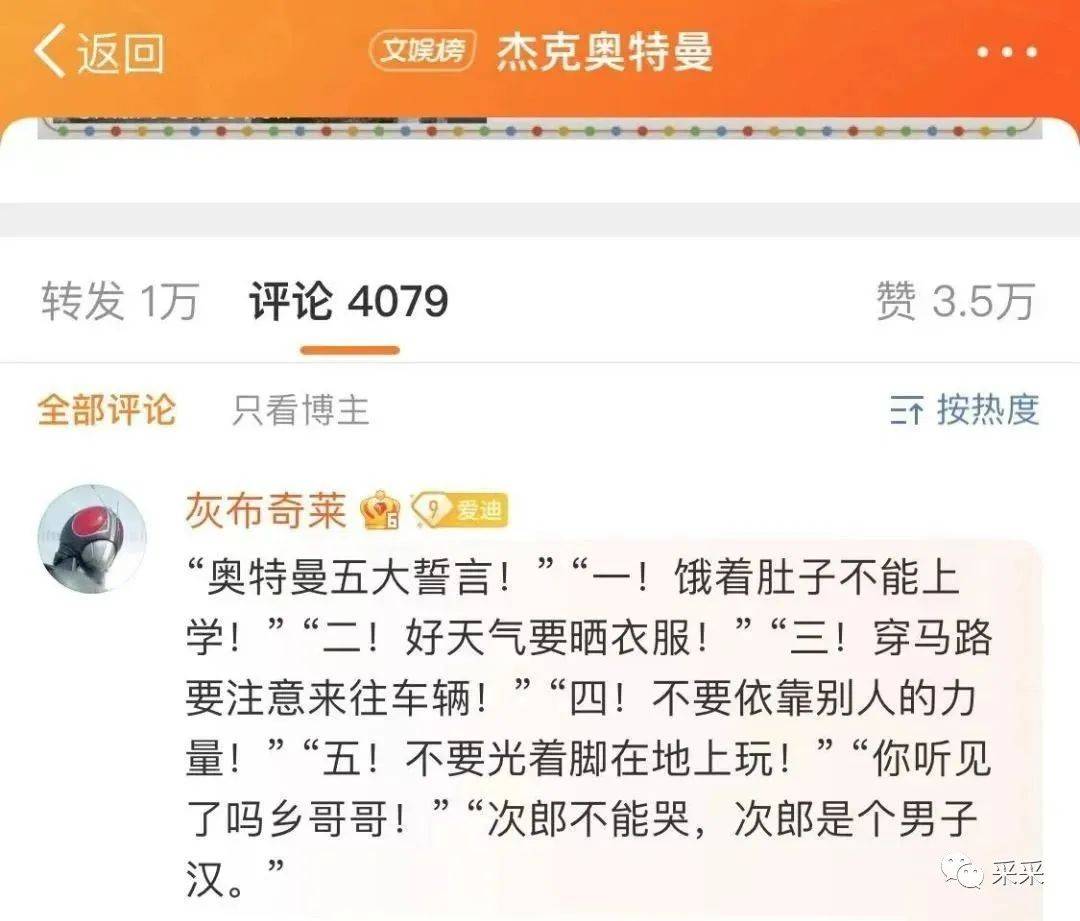Tap the 爱迪 fan level badge
The image size is (1080, 921).
pos(460,510)
